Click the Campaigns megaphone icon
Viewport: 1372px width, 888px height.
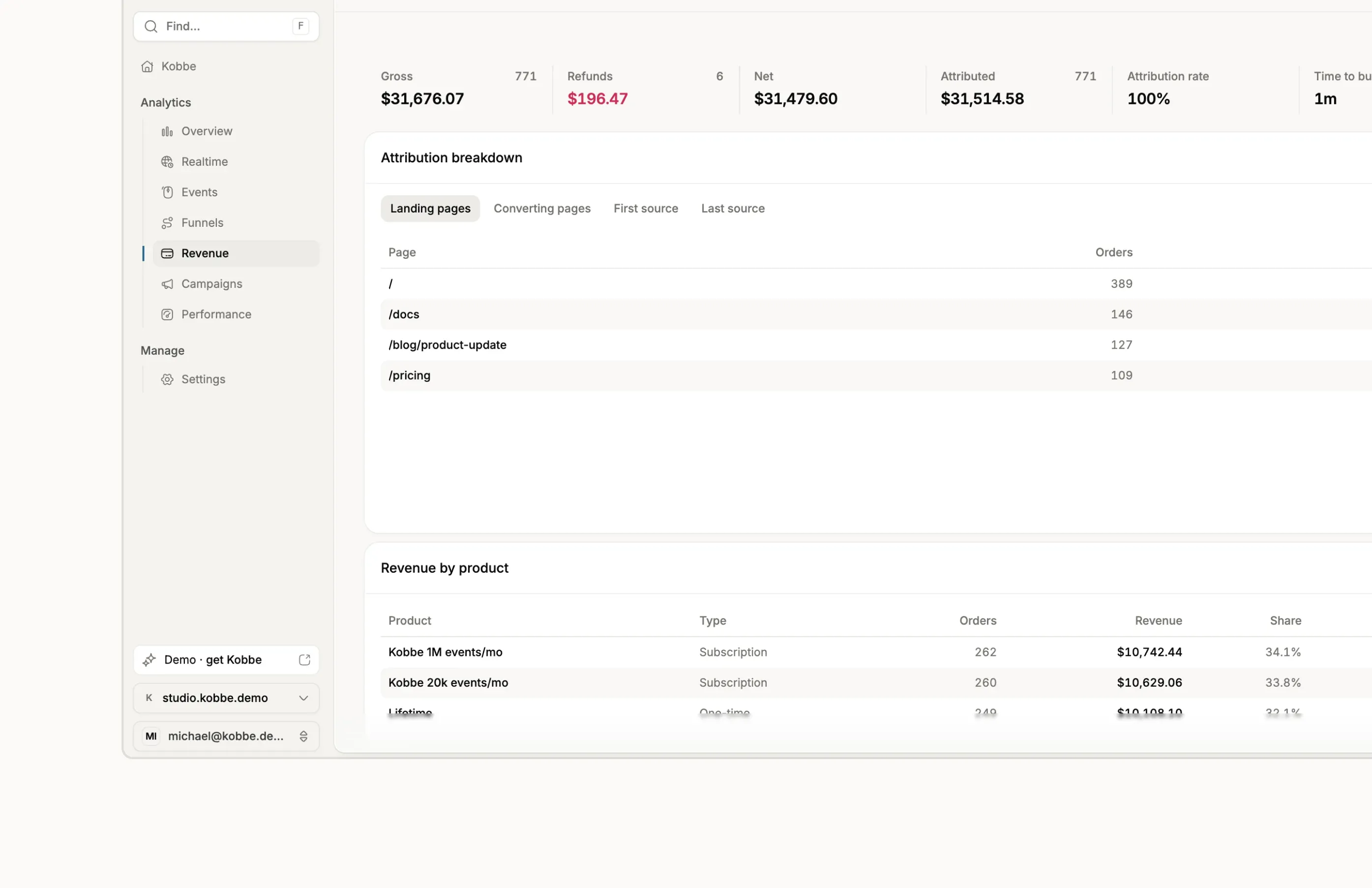click(x=167, y=284)
